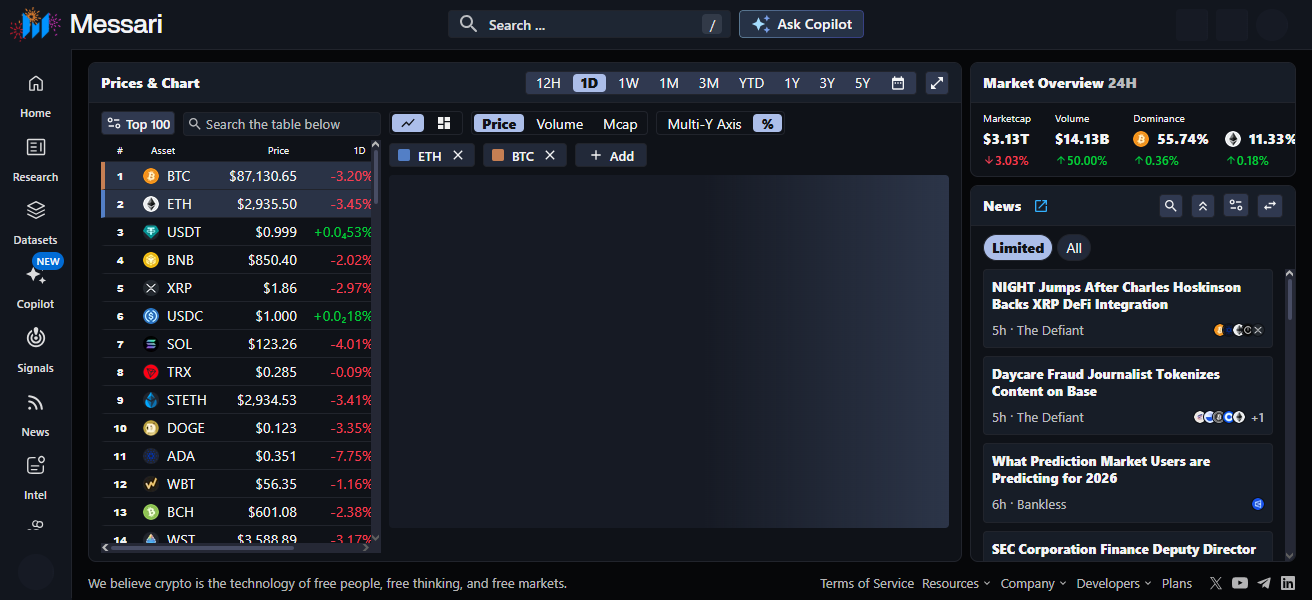
Task: Open the News filter settings icon
Action: [x=1237, y=206]
